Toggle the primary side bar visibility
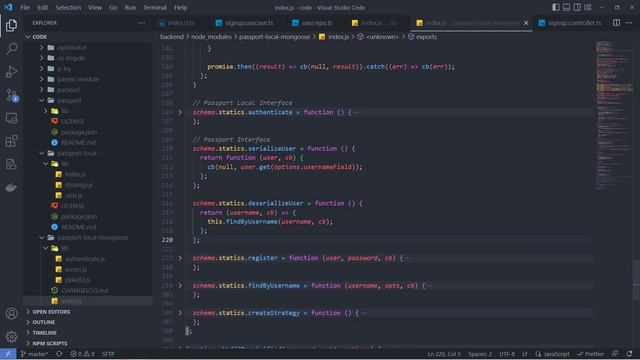The width and height of the screenshot is (640, 360). pos(556,7)
